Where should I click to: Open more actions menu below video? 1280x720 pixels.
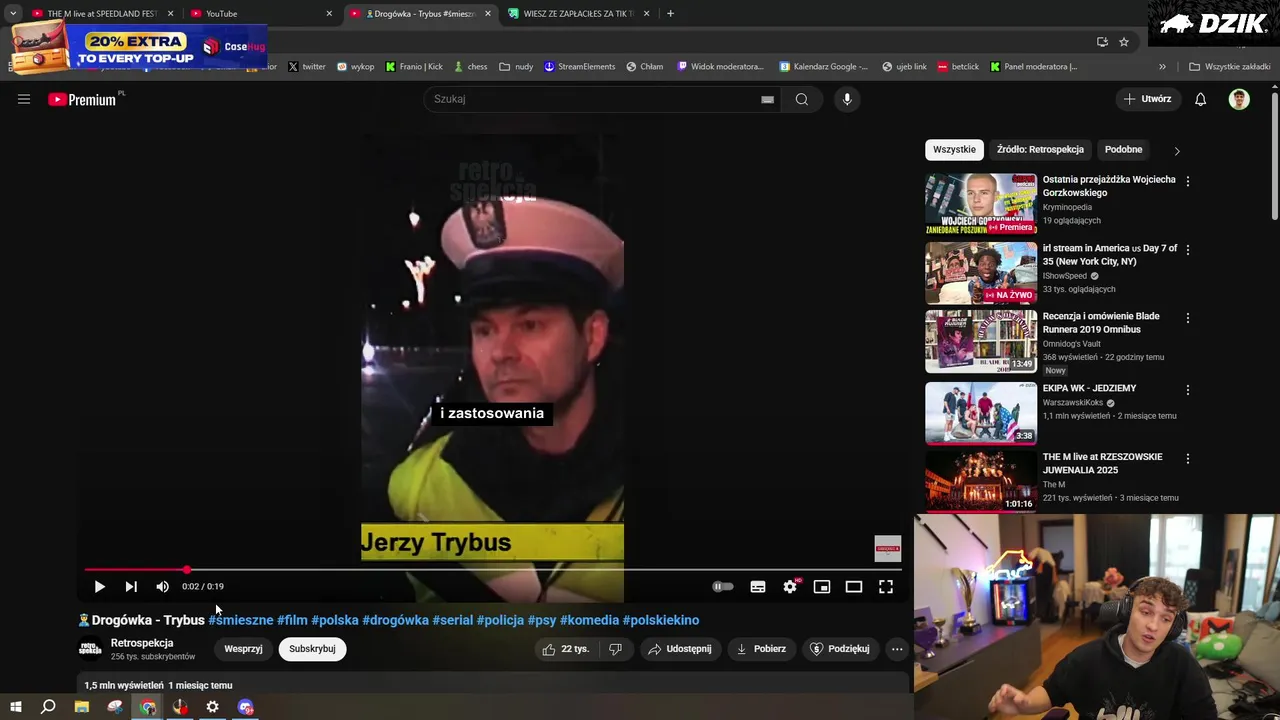click(x=897, y=649)
